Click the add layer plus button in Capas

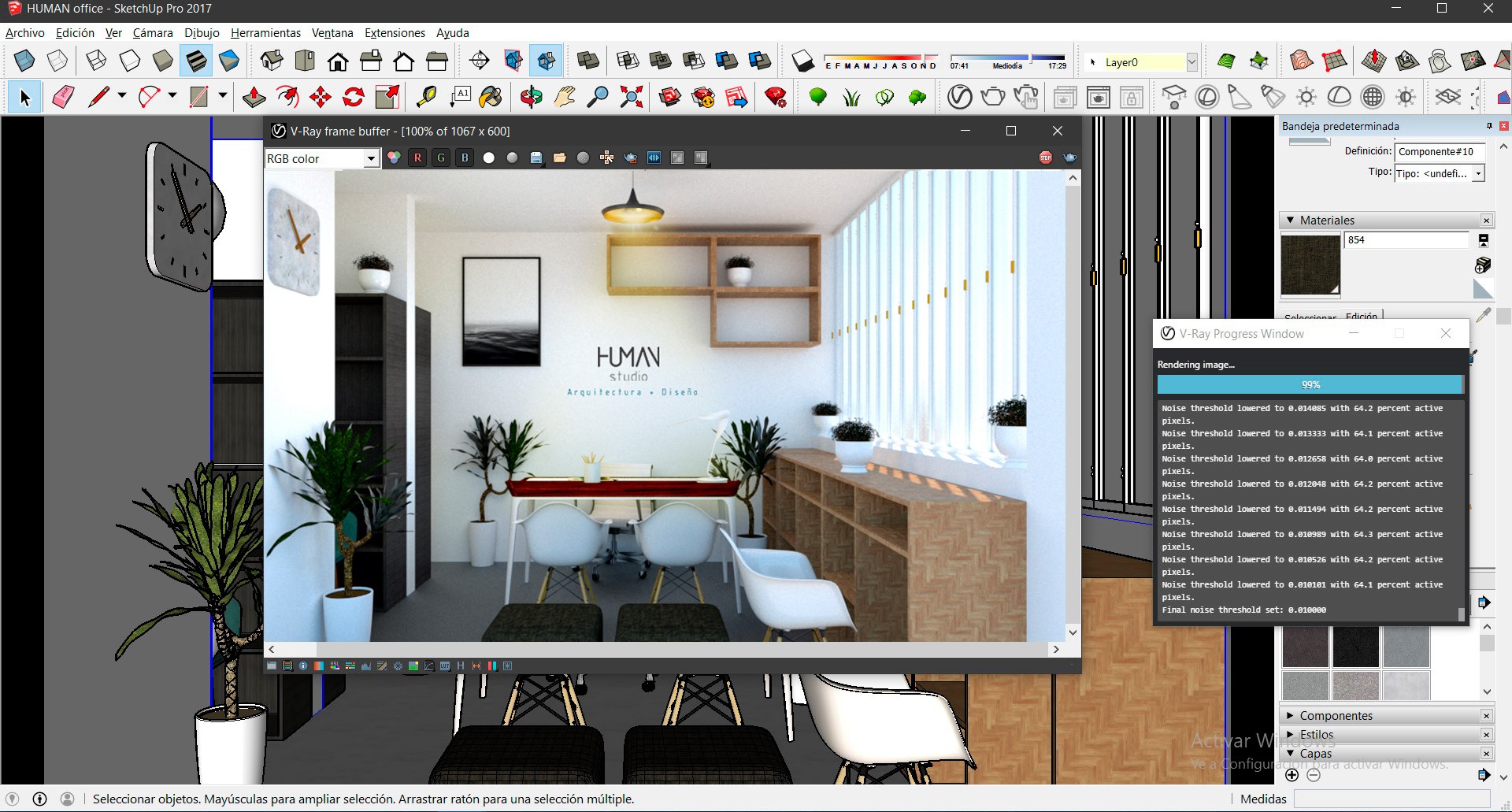(x=1292, y=775)
